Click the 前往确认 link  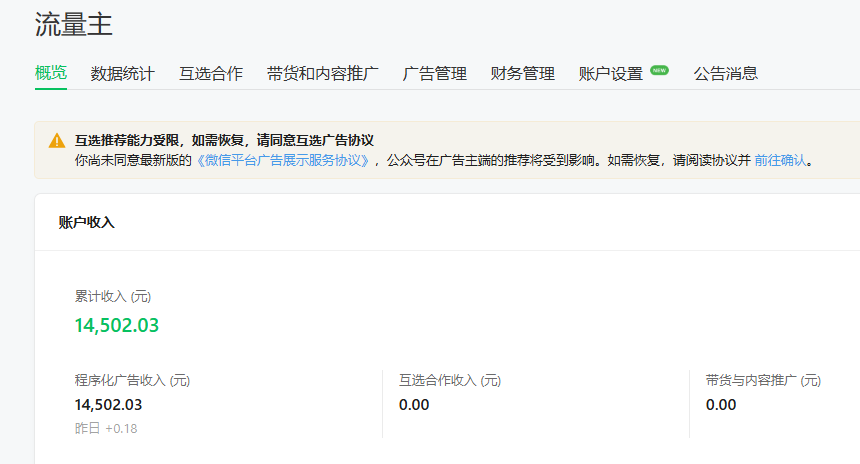click(x=780, y=161)
